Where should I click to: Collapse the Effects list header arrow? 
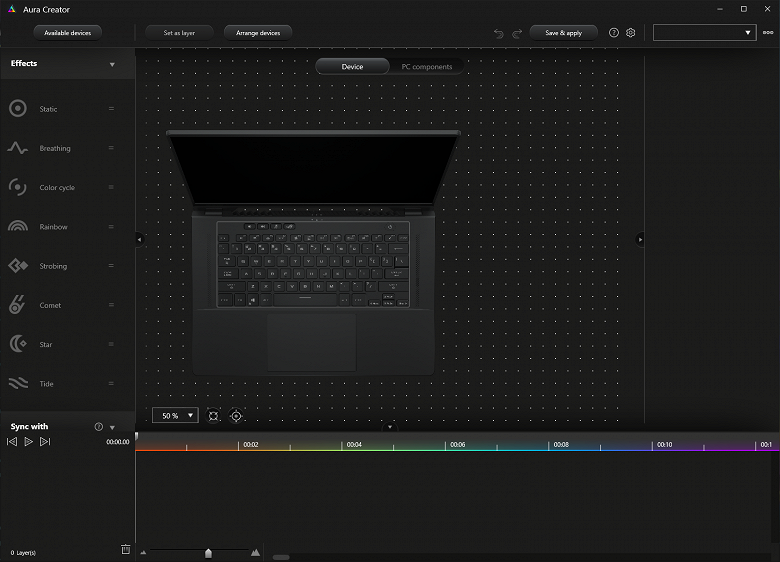click(x=112, y=65)
